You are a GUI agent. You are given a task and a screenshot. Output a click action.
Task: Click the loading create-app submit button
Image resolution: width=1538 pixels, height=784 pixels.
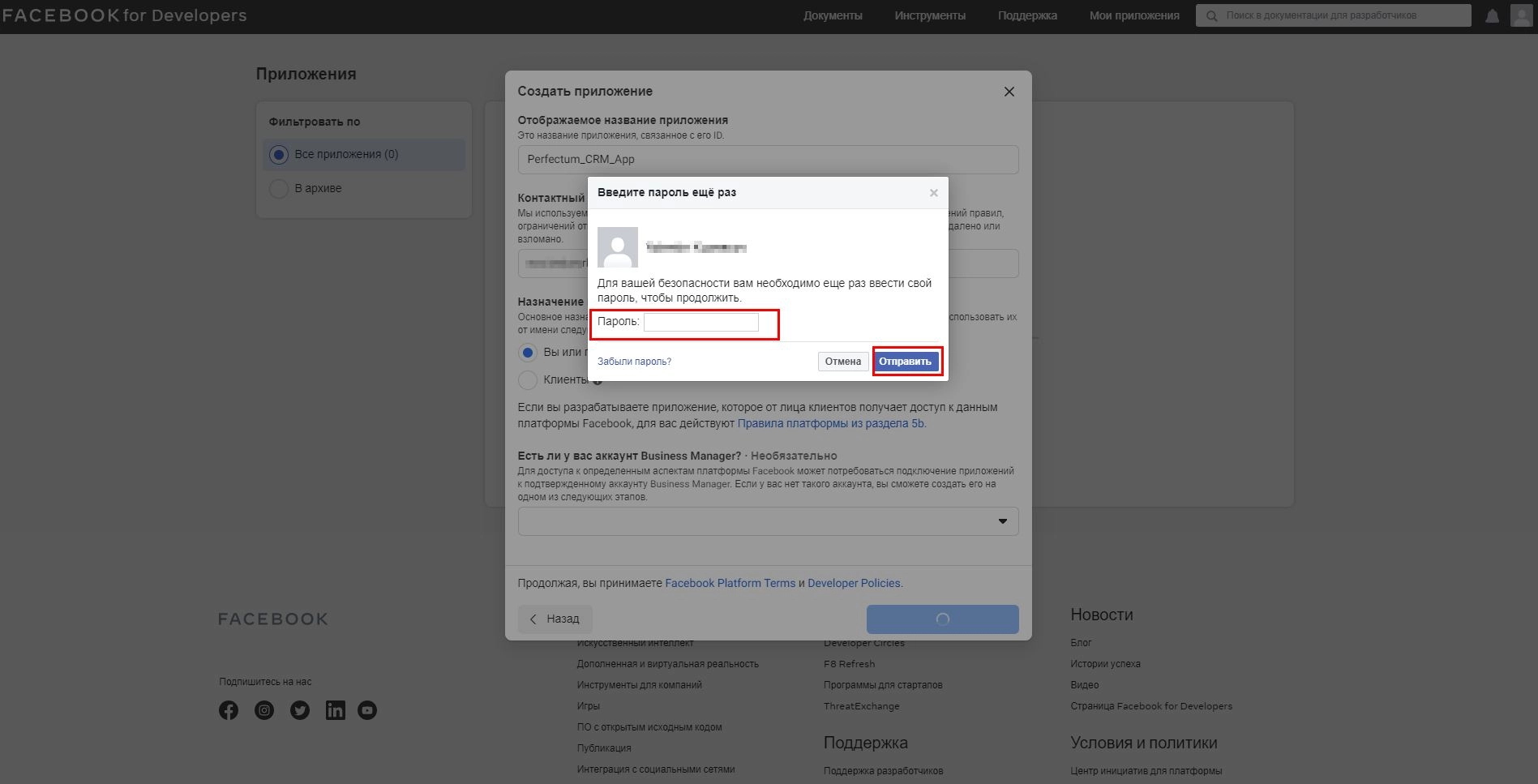[x=942, y=619]
